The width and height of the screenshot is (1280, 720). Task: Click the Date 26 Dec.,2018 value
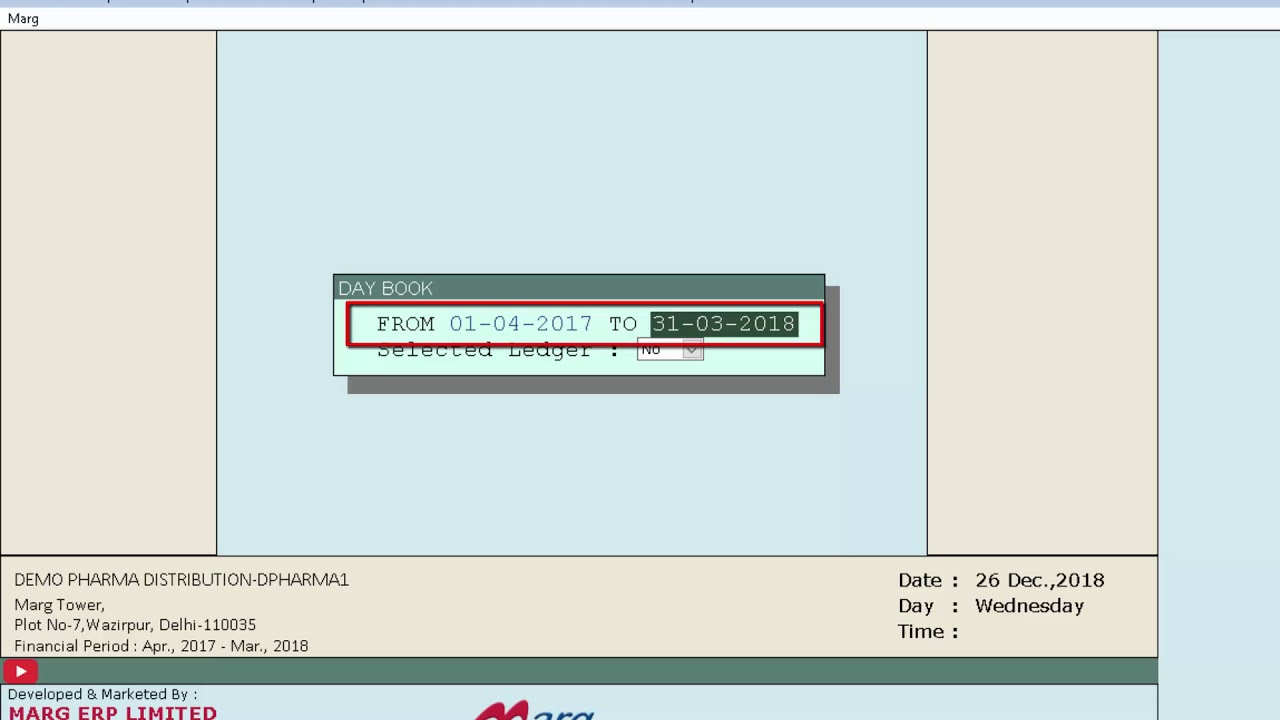pyautogui.click(x=1039, y=580)
